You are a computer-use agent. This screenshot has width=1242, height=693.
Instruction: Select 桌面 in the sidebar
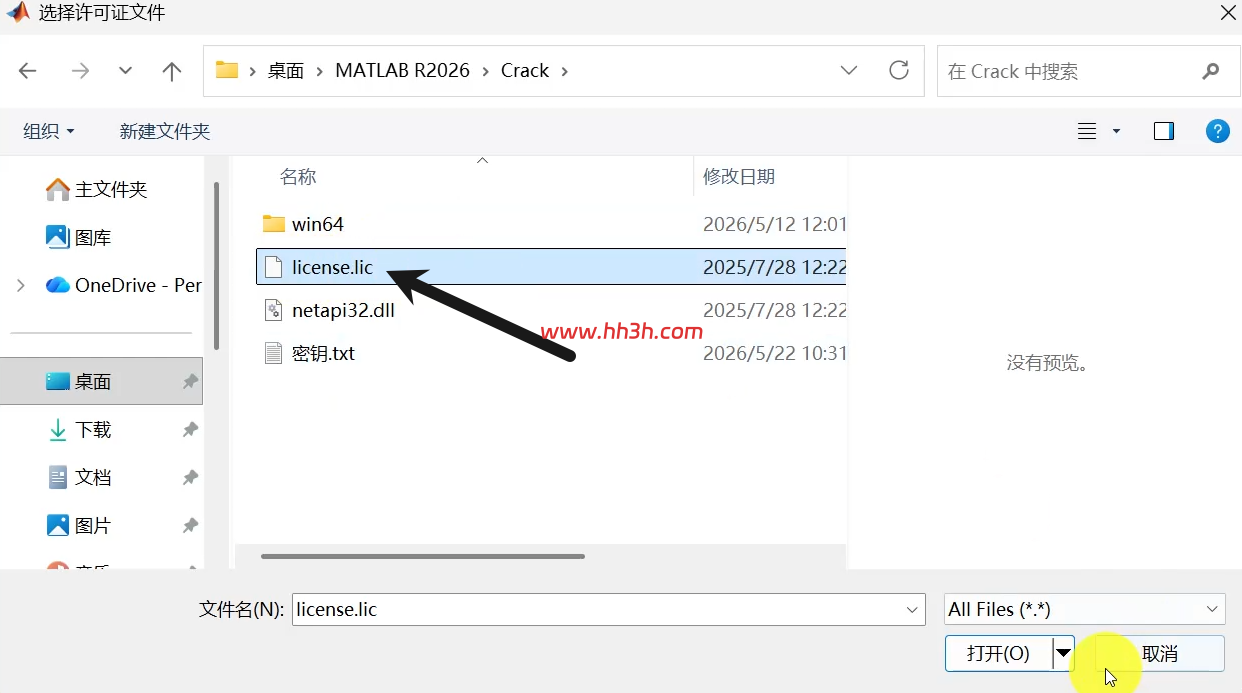pyautogui.click(x=101, y=381)
